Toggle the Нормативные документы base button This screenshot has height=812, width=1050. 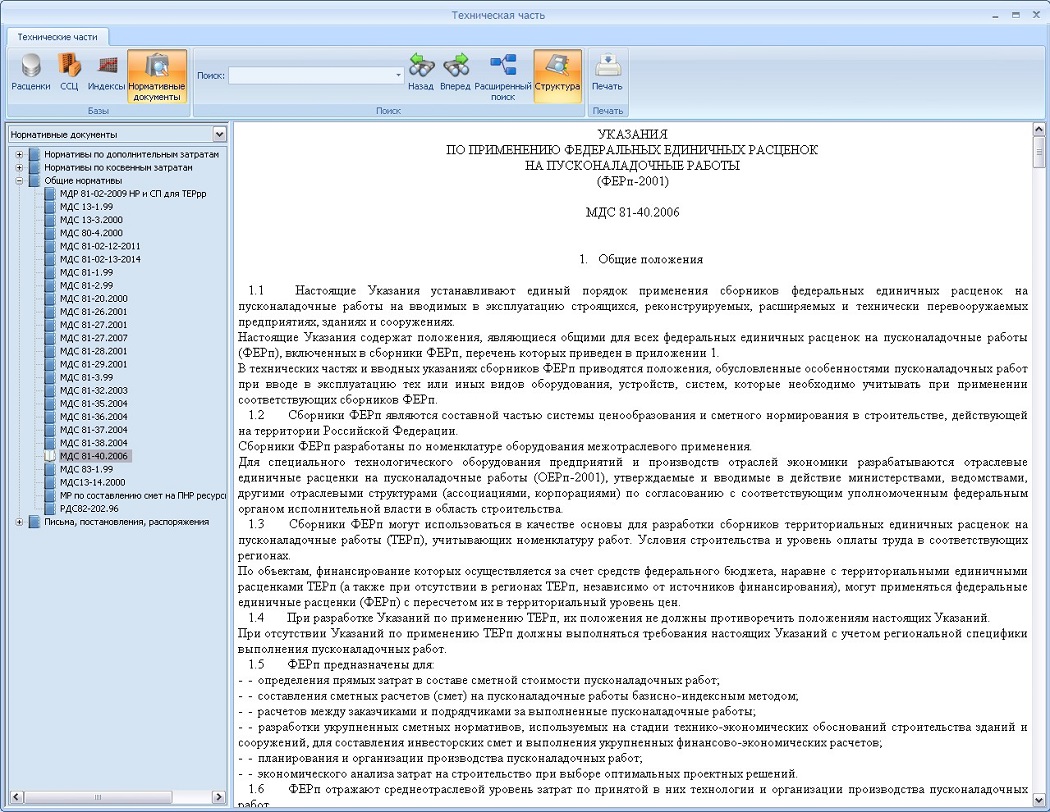pyautogui.click(x=157, y=76)
